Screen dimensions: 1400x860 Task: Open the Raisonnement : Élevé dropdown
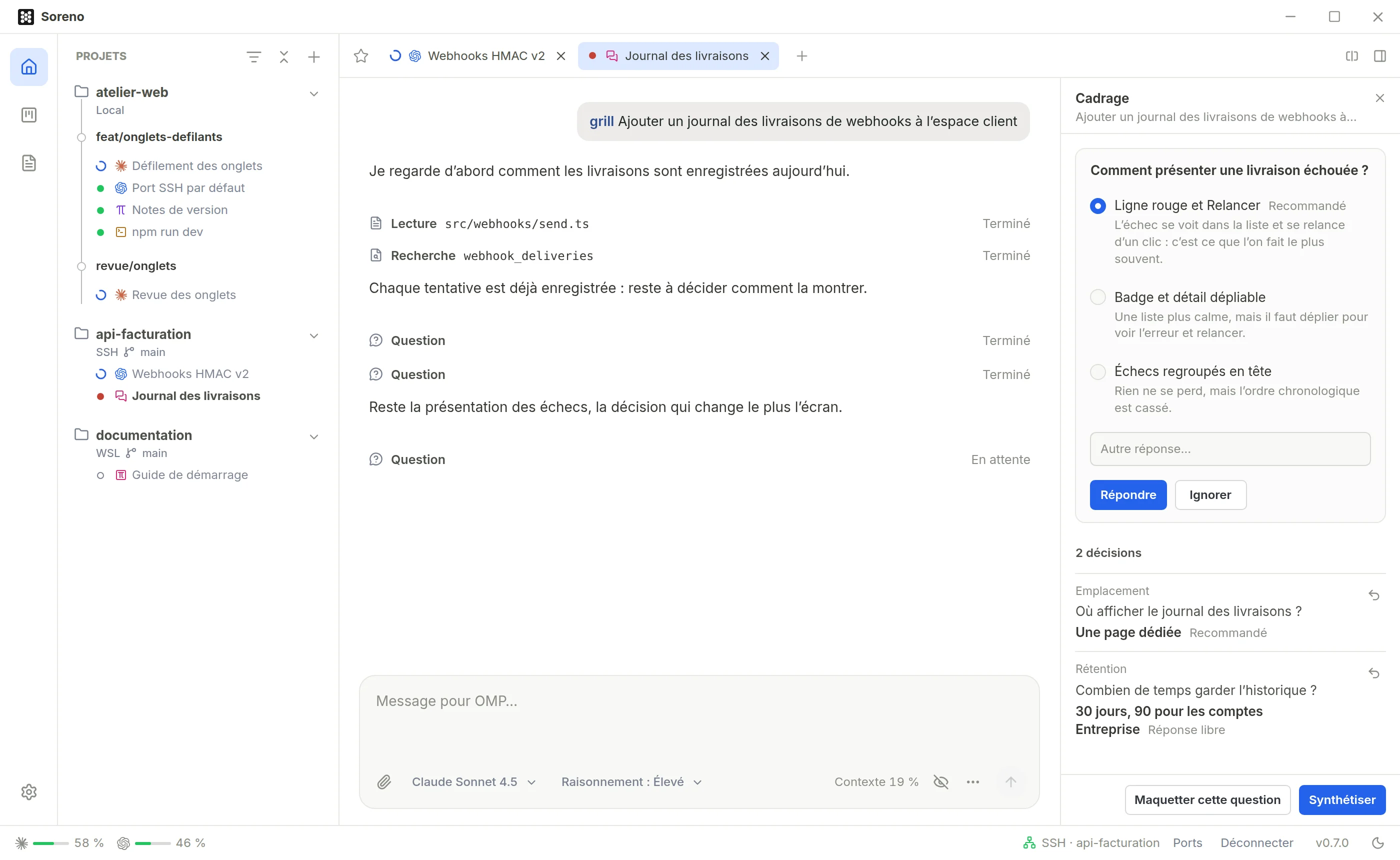click(631, 782)
